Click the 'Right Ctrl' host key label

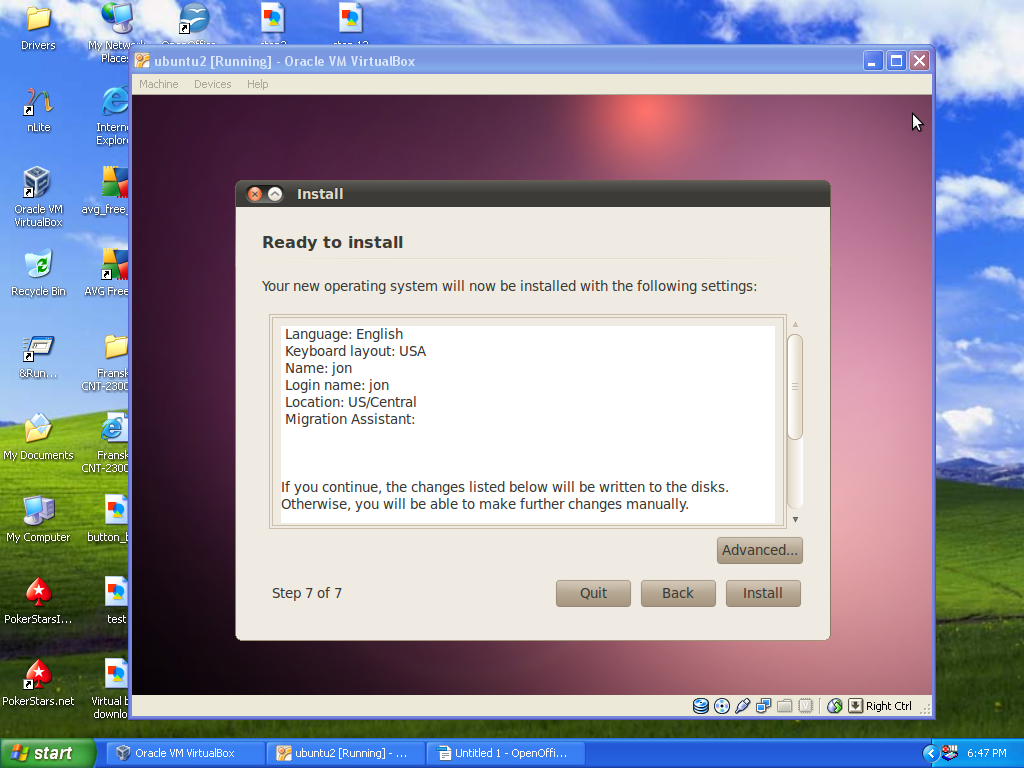coord(889,706)
